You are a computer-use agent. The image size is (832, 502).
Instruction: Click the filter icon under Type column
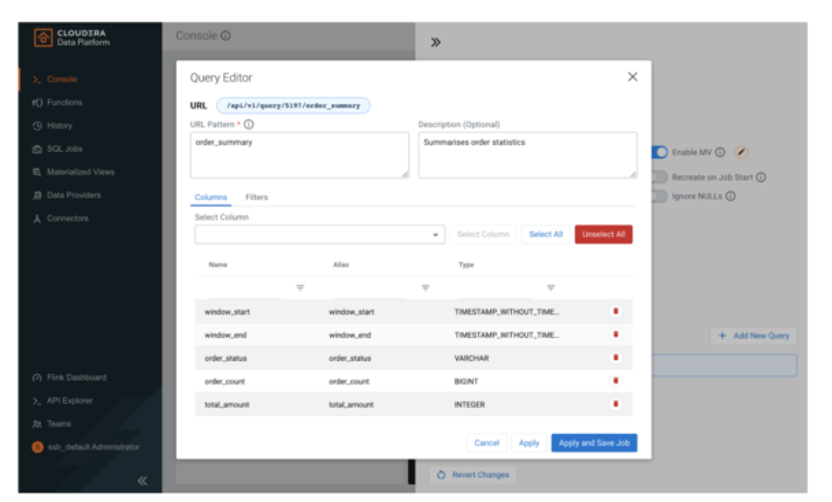pyautogui.click(x=550, y=288)
